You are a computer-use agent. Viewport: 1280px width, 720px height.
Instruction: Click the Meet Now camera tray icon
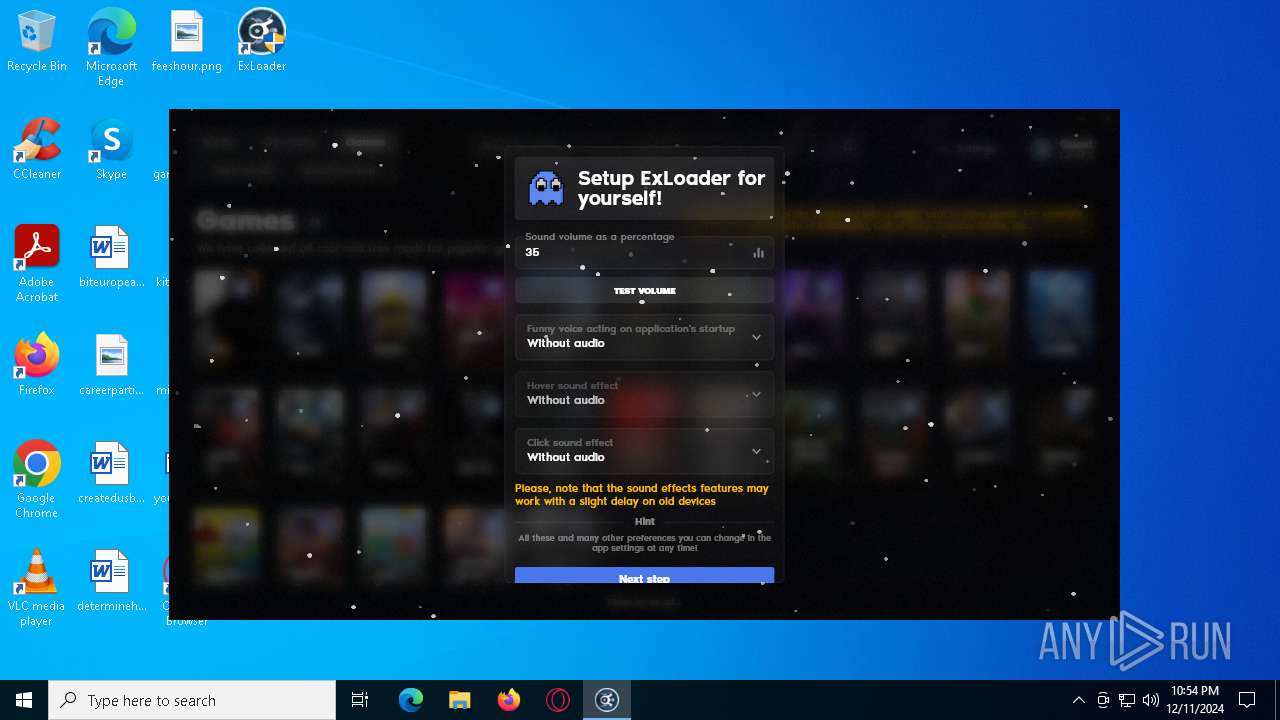coord(1103,700)
